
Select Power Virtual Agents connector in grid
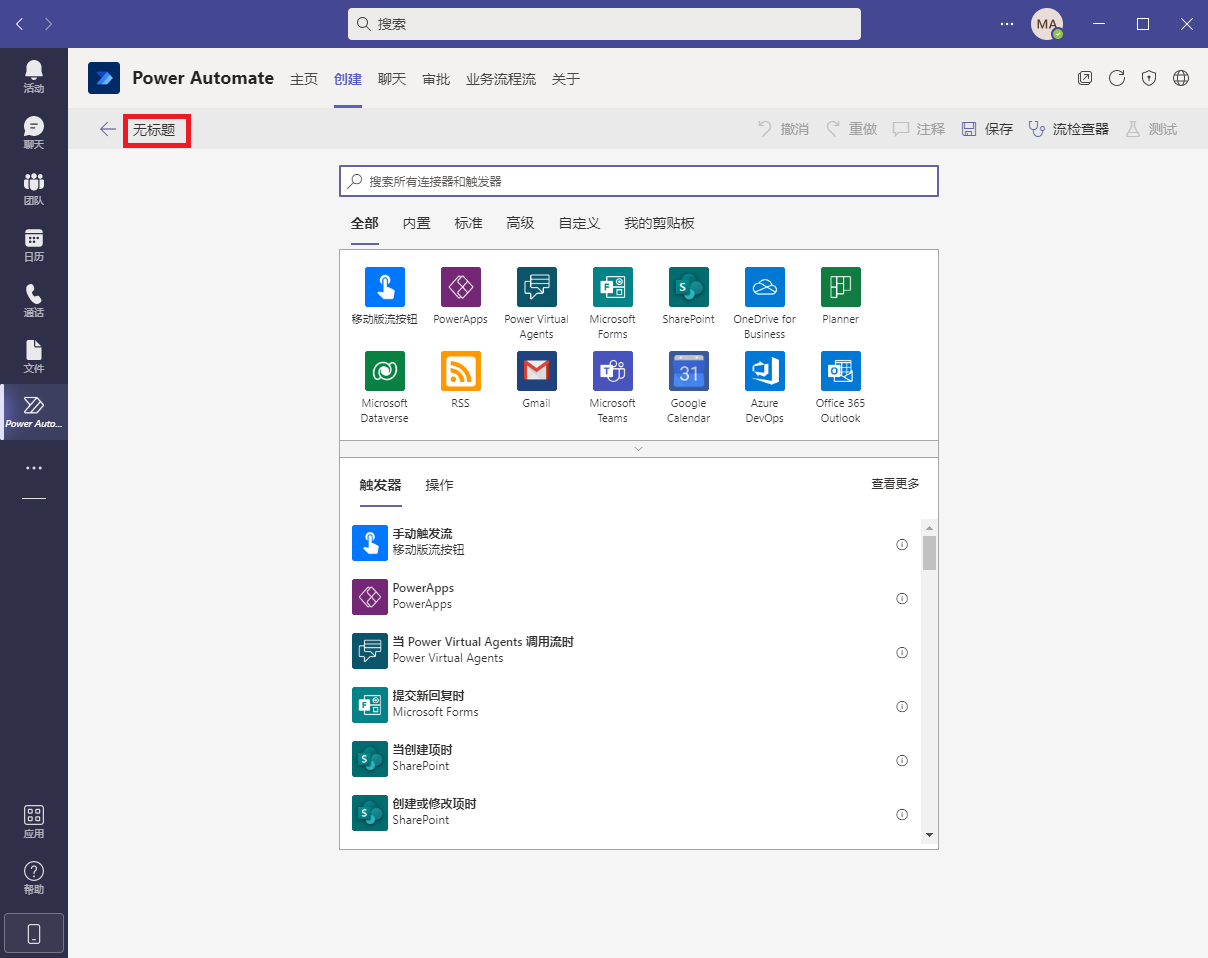(537, 287)
